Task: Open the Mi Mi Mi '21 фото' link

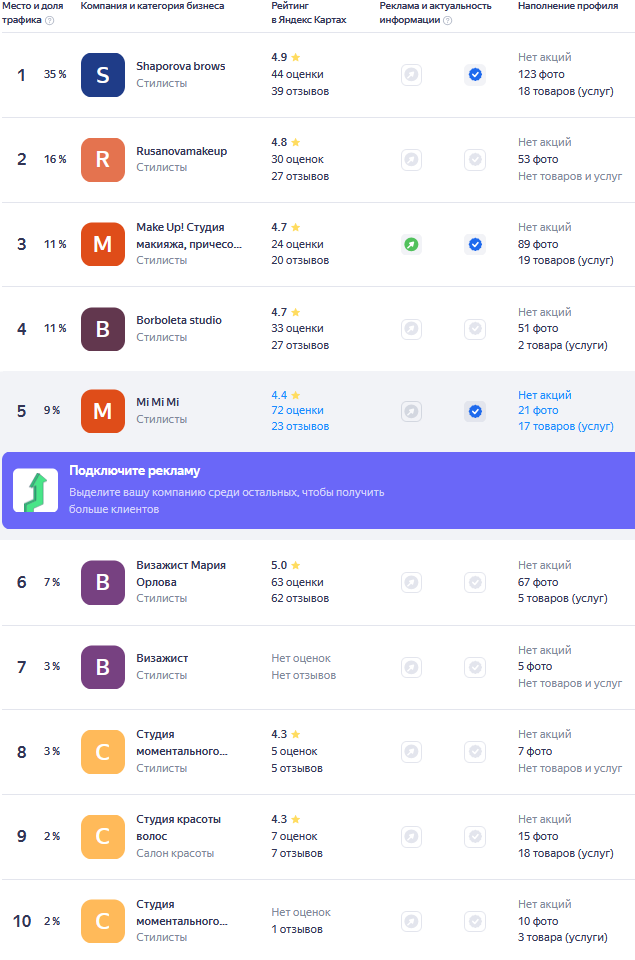Action: pos(538,410)
